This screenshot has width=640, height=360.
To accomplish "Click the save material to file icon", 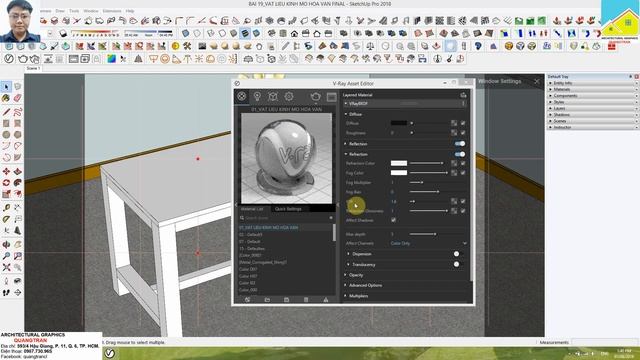I will [x=287, y=300].
